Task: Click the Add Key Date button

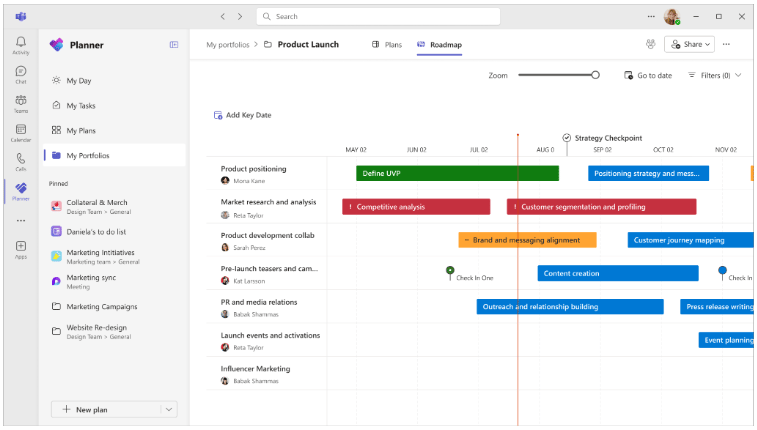Action: pyautogui.click(x=242, y=115)
